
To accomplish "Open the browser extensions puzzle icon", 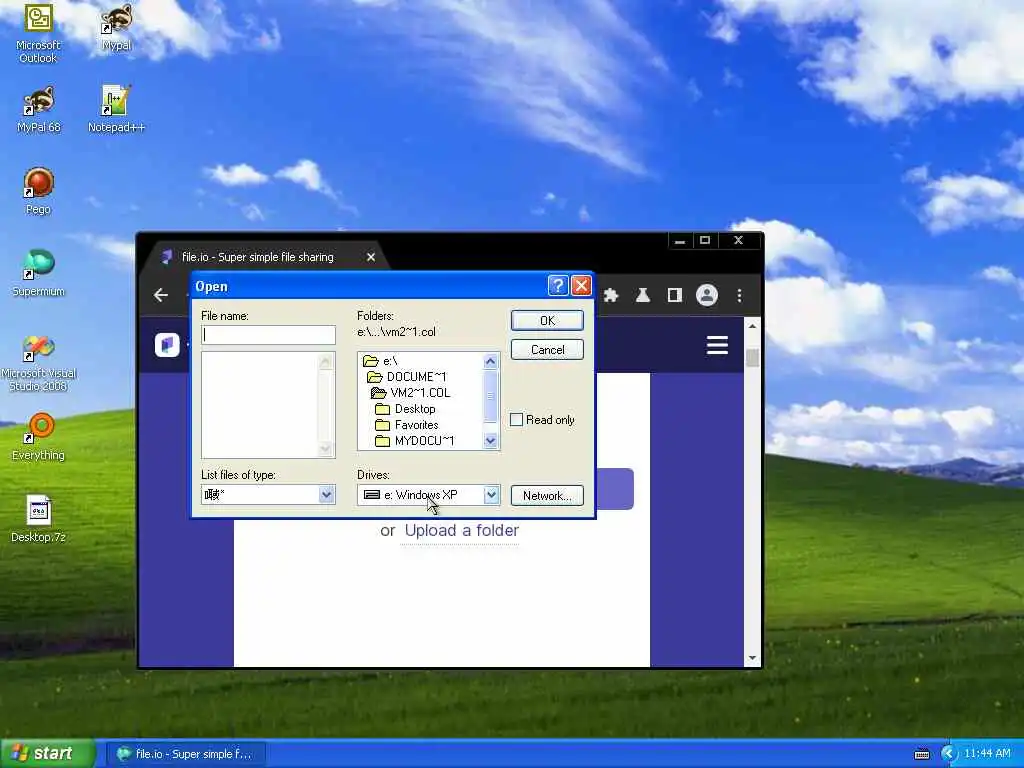I will (x=611, y=295).
